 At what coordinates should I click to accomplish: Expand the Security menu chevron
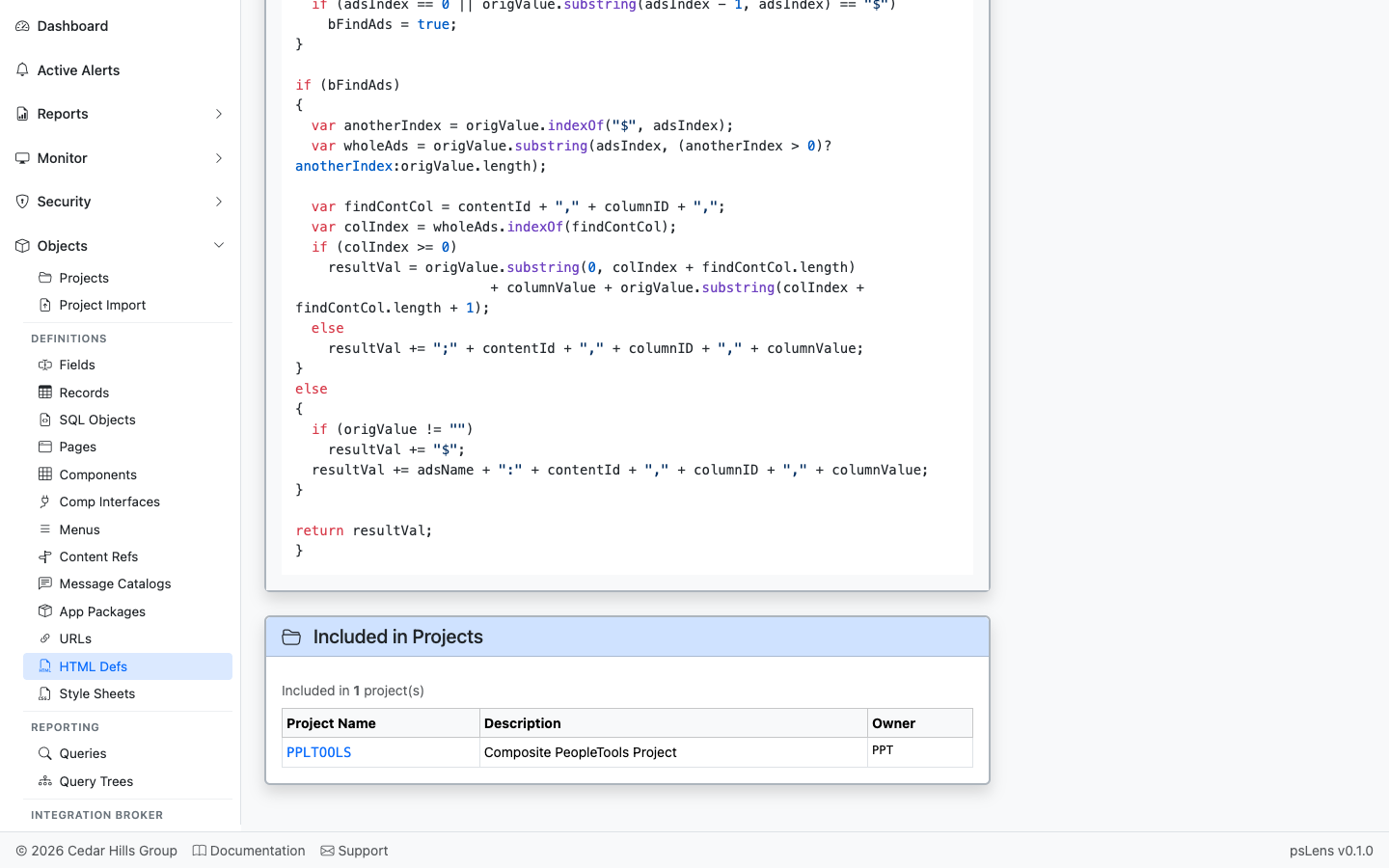pos(219,202)
